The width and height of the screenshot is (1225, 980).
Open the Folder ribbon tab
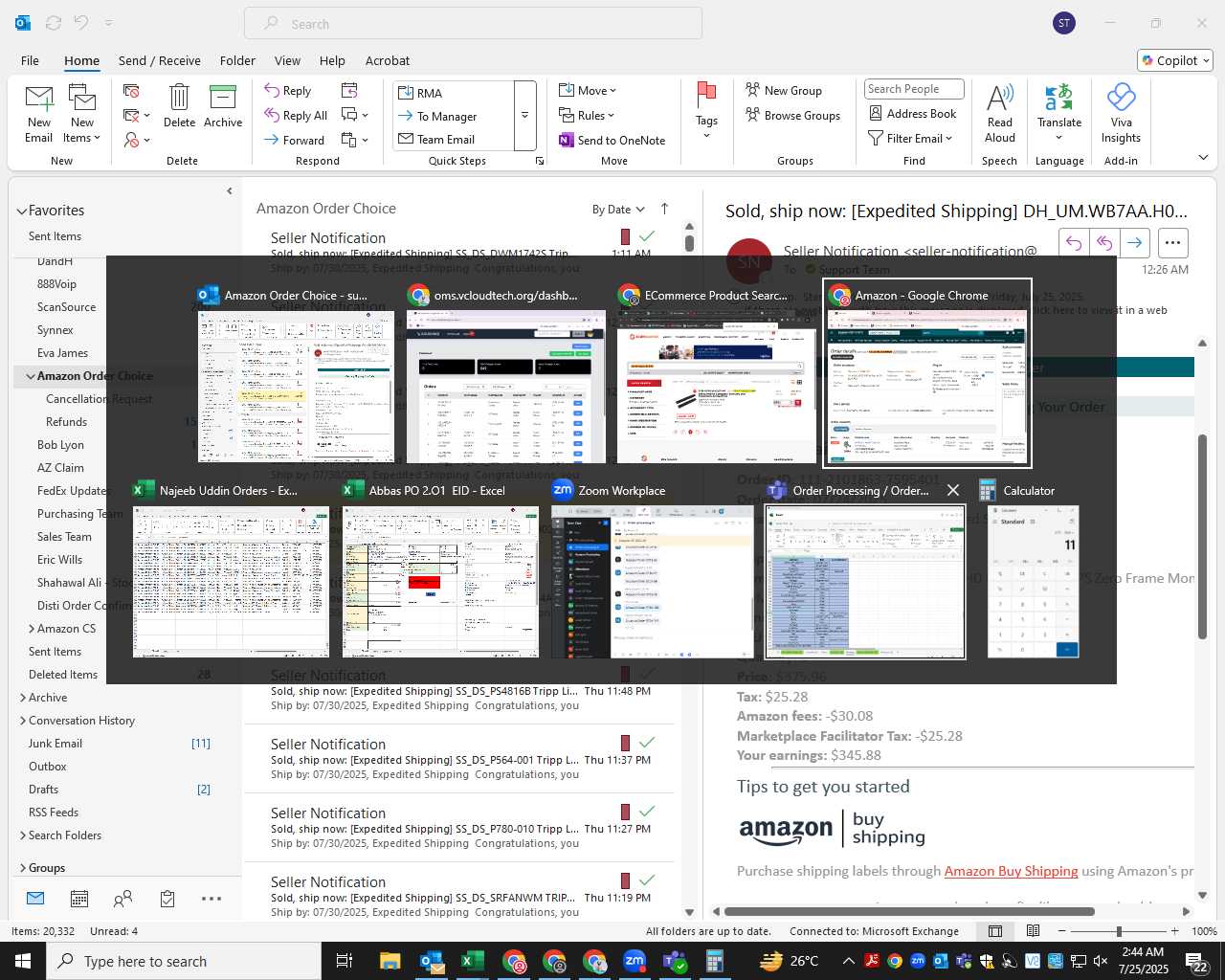[237, 60]
